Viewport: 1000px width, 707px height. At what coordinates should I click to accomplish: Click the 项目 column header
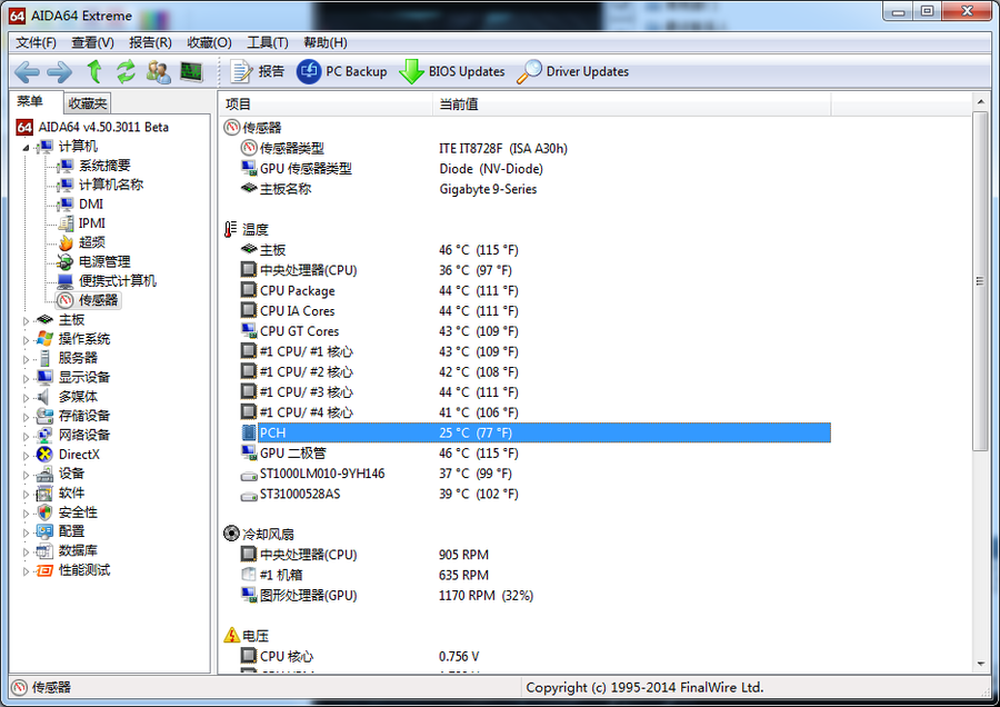pos(326,104)
